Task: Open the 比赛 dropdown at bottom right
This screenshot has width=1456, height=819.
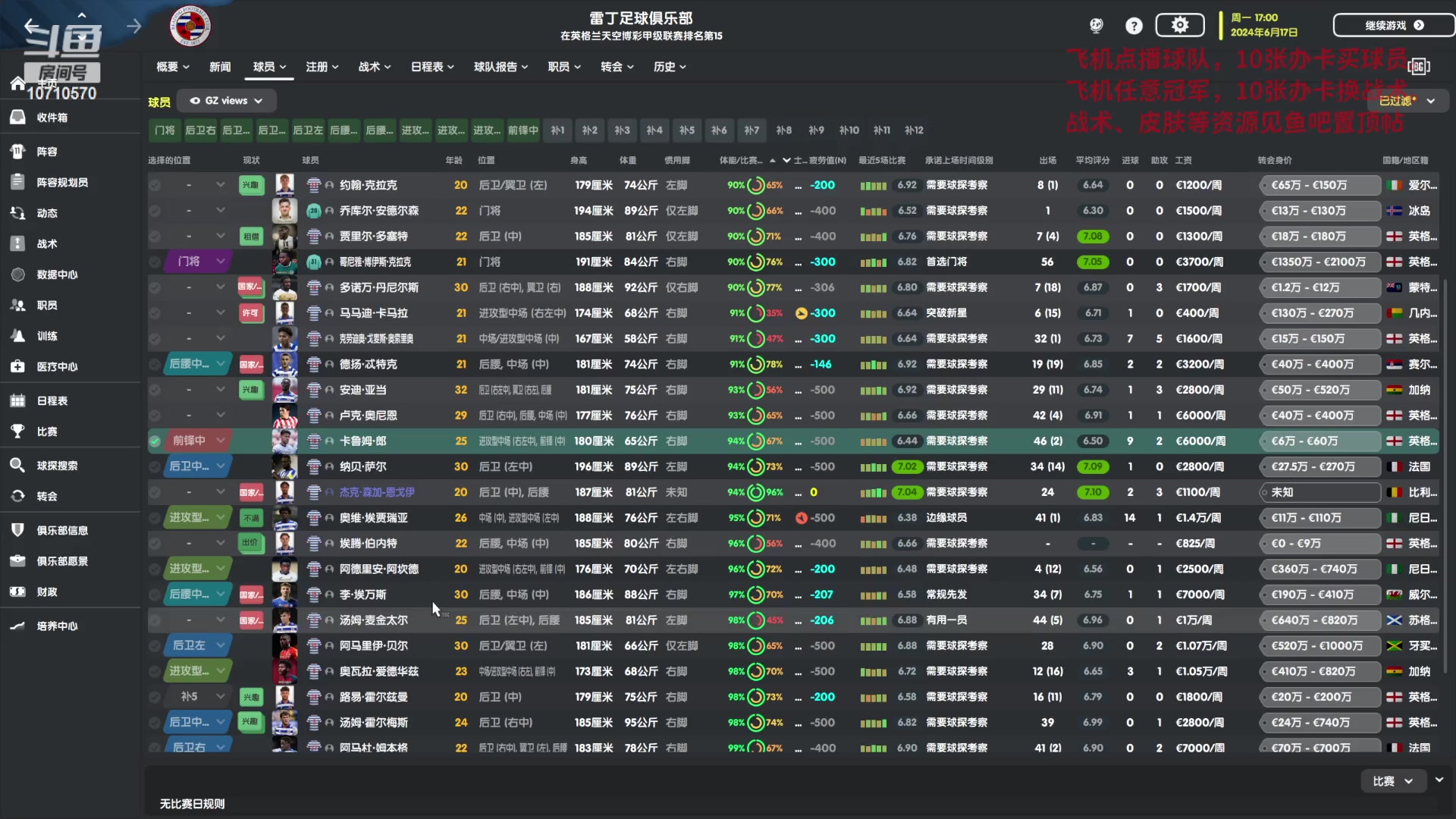Action: point(1392,781)
